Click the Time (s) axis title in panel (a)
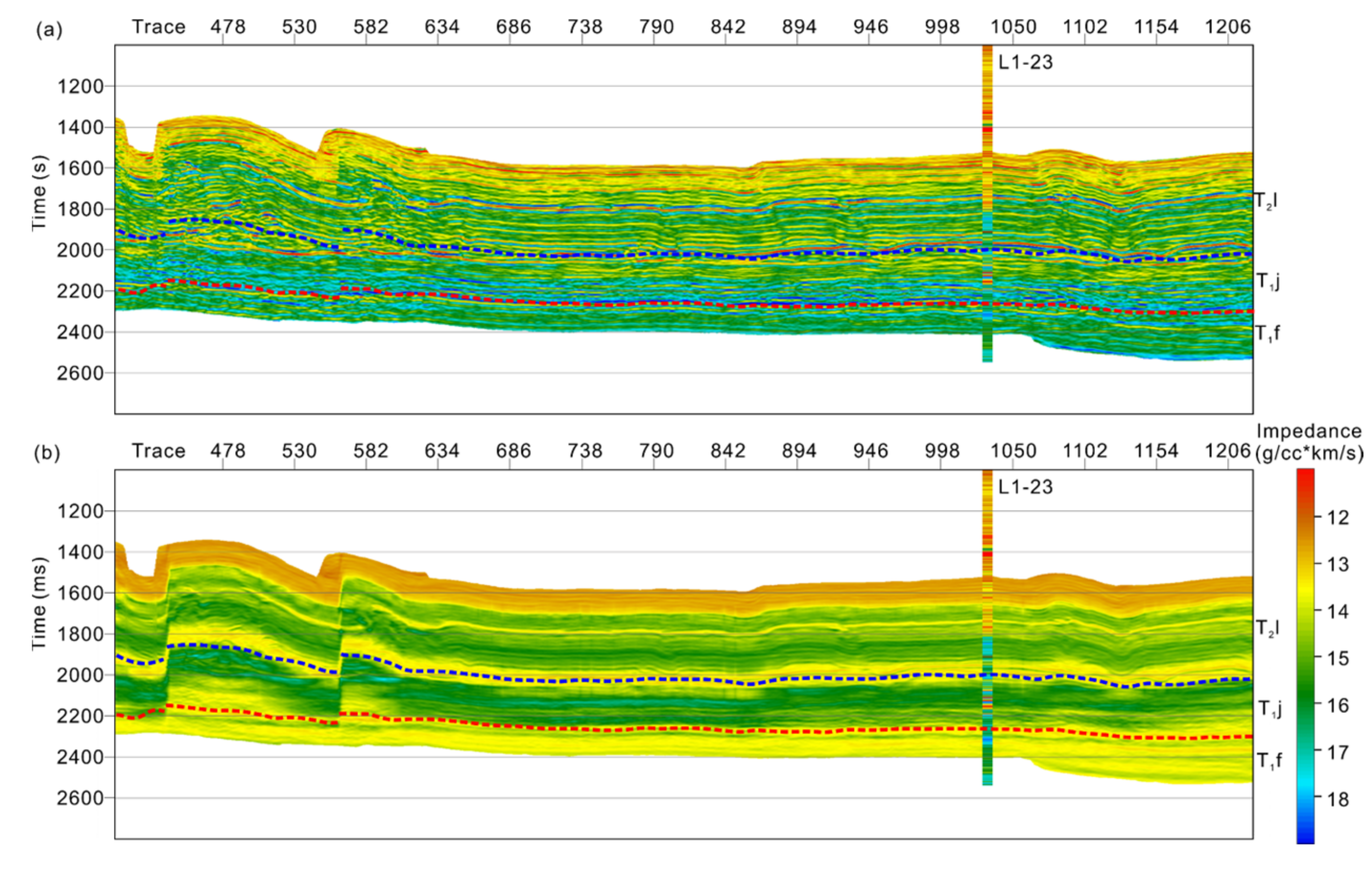 (x=39, y=193)
